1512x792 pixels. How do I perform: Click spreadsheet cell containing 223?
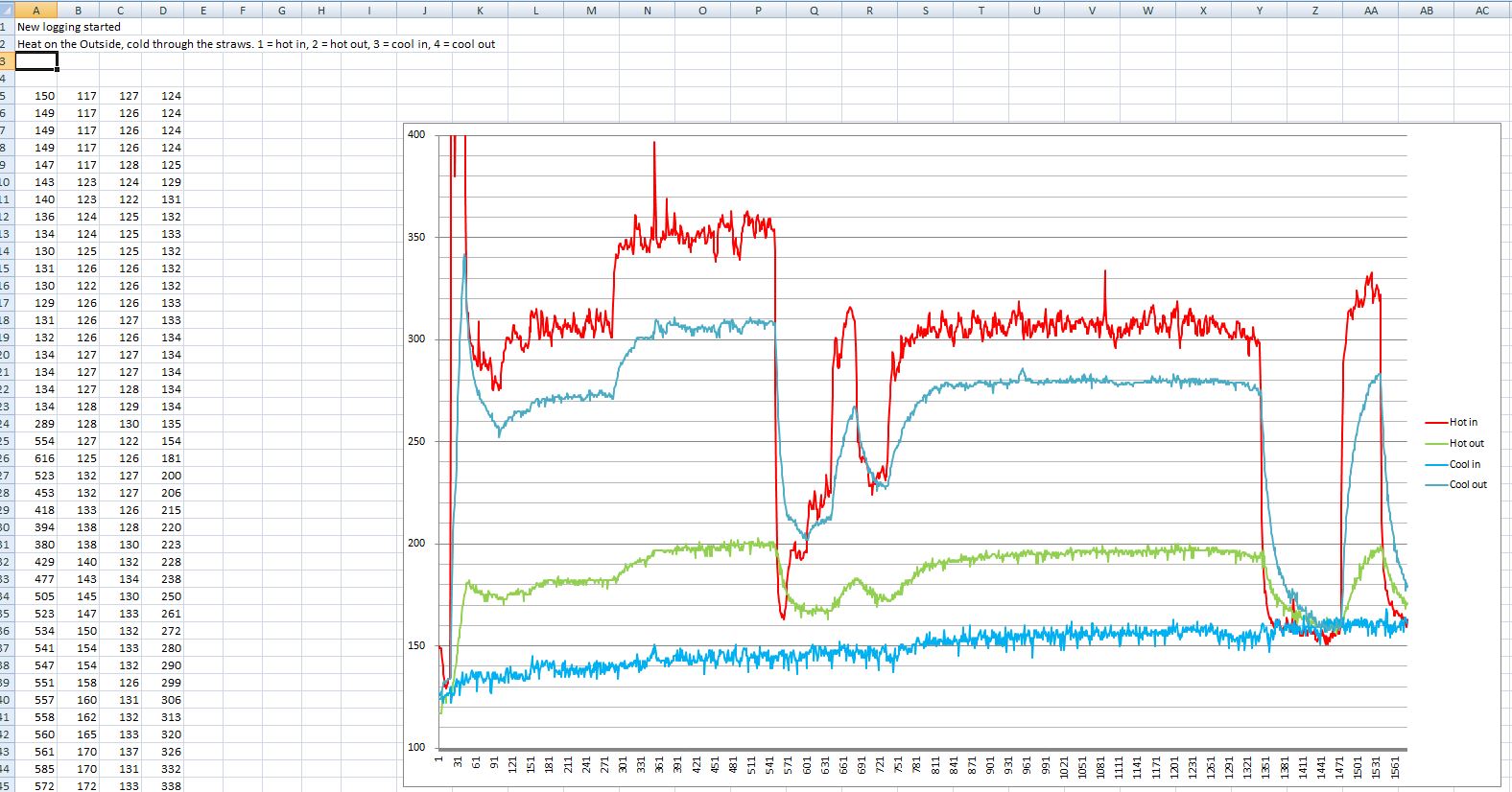(x=163, y=545)
